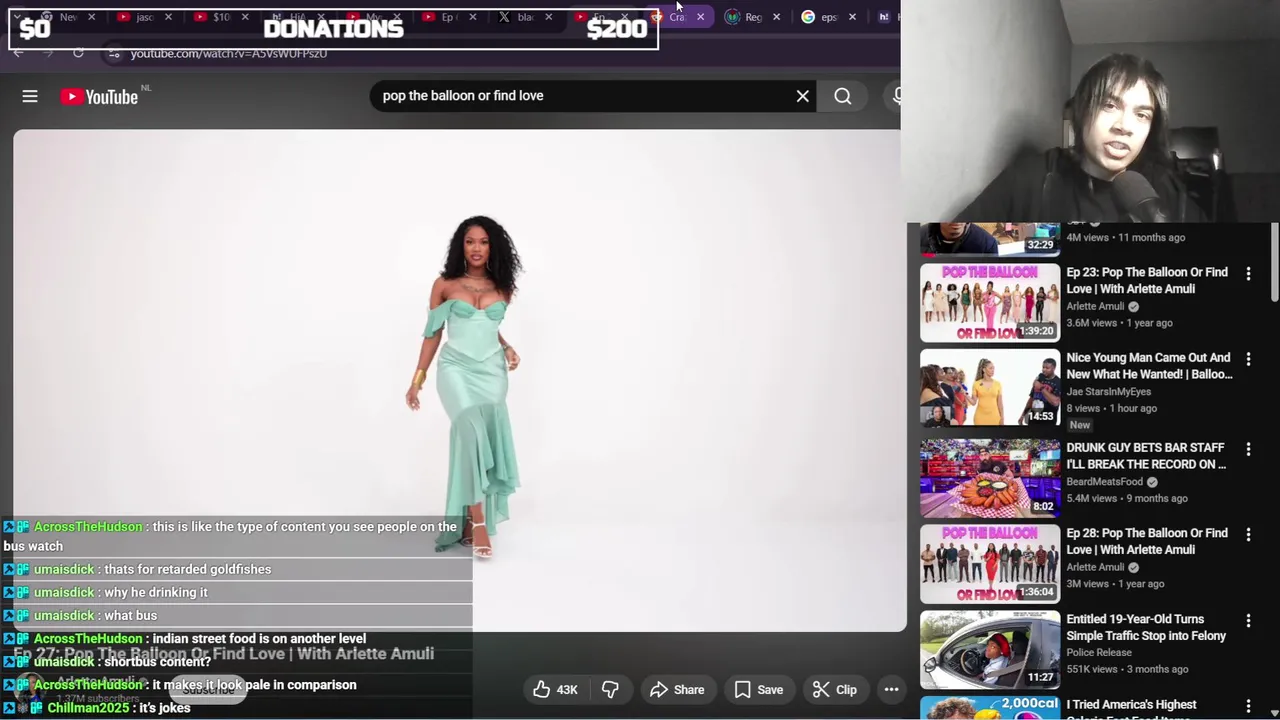Screen dimensions: 1280x720
Task: Open the Ep 23 Pop The Balloon thumbnail
Action: coord(990,303)
